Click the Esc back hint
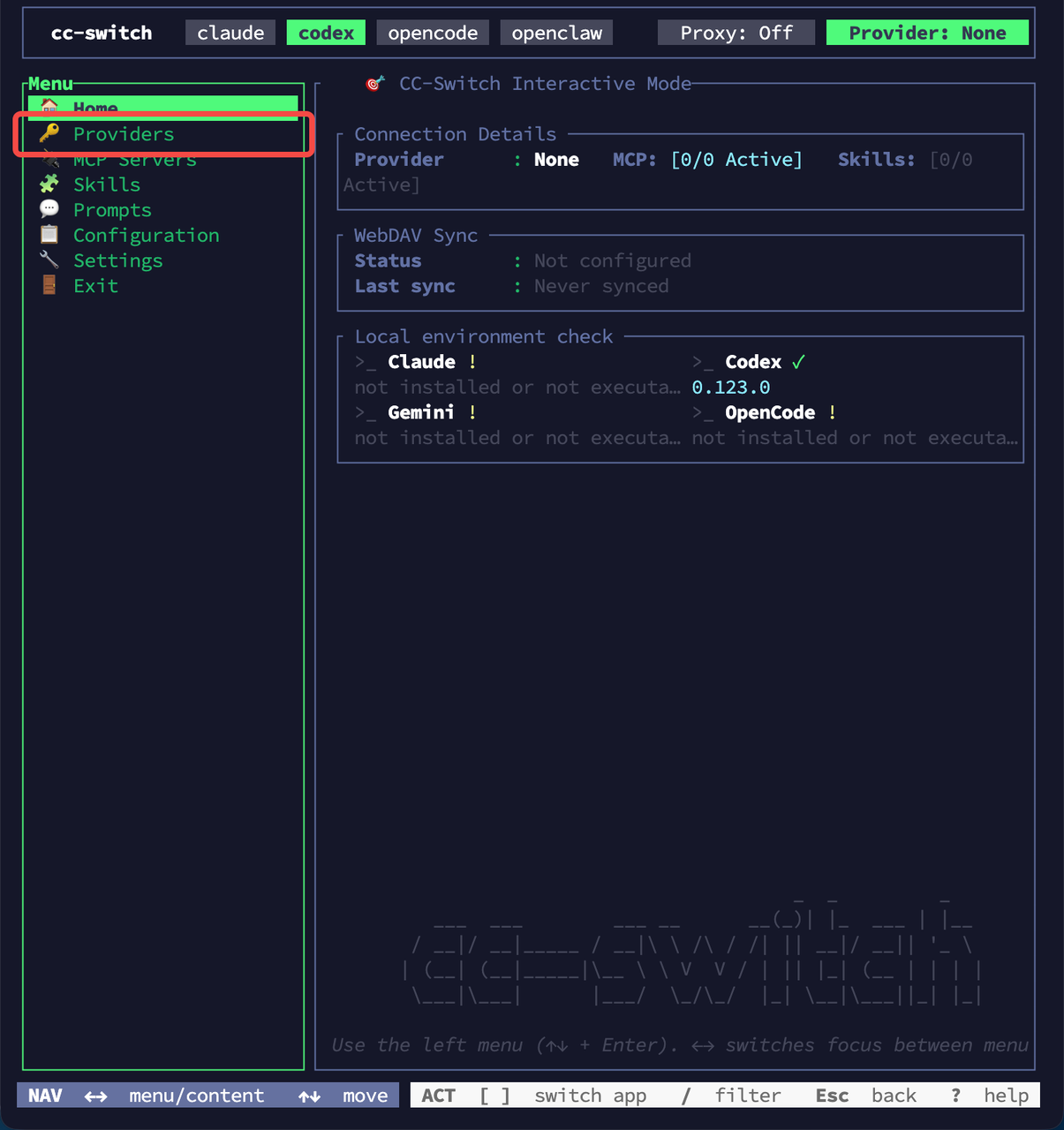Image resolution: width=1064 pixels, height=1130 pixels. 866,1096
